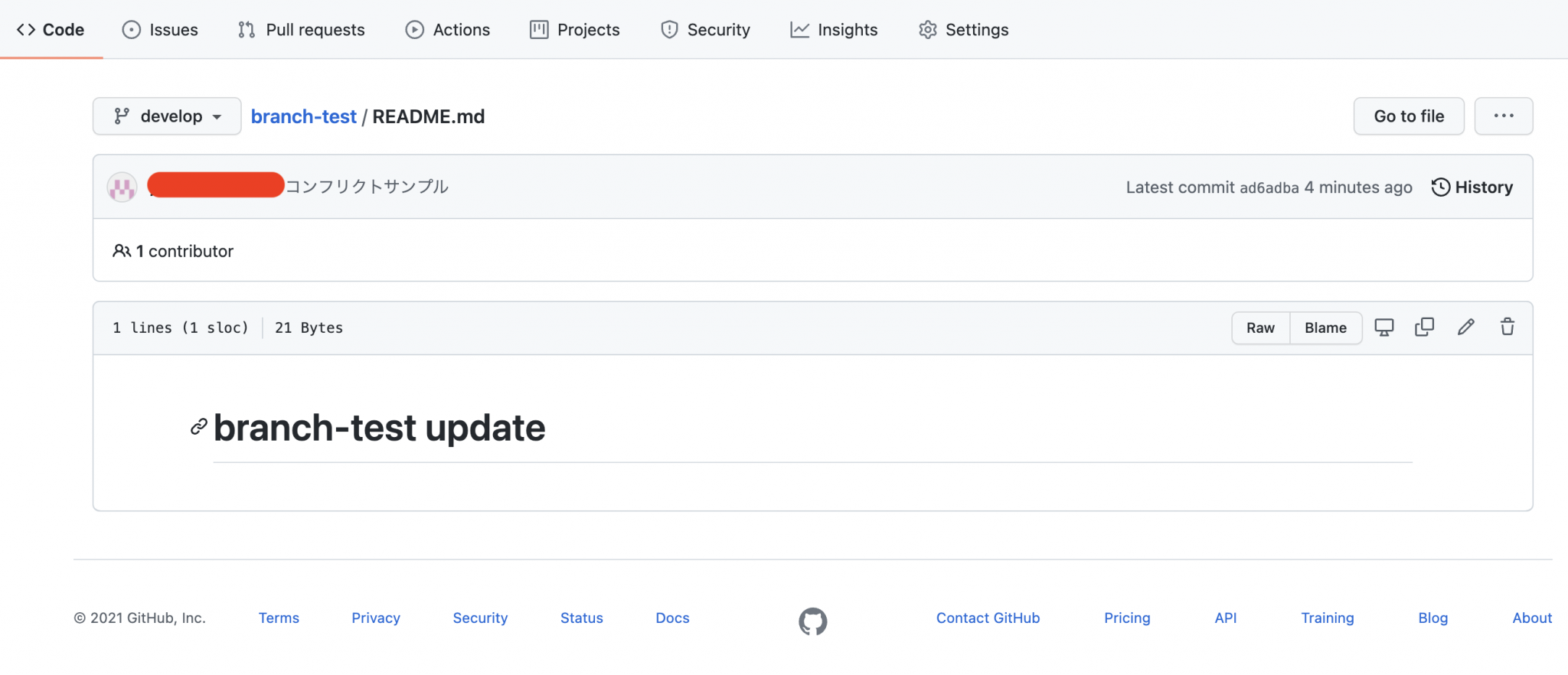The width and height of the screenshot is (1568, 675).
Task: Navigate to branch-test repository root link
Action: point(303,116)
